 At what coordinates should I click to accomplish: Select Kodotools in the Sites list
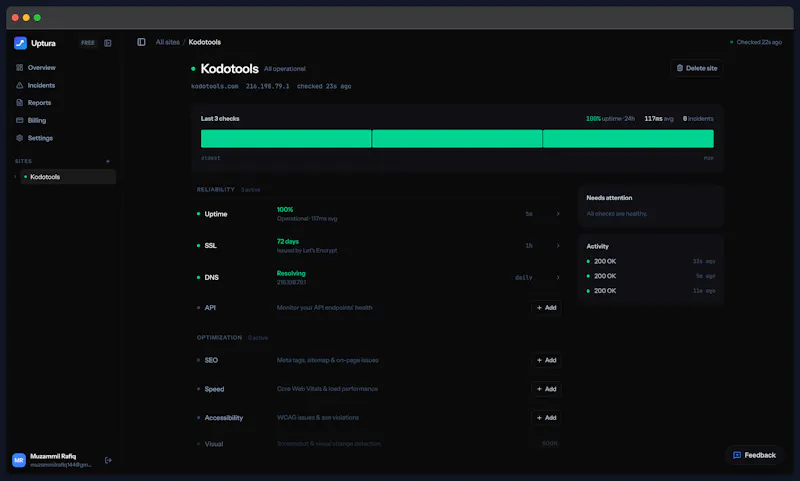(x=68, y=177)
